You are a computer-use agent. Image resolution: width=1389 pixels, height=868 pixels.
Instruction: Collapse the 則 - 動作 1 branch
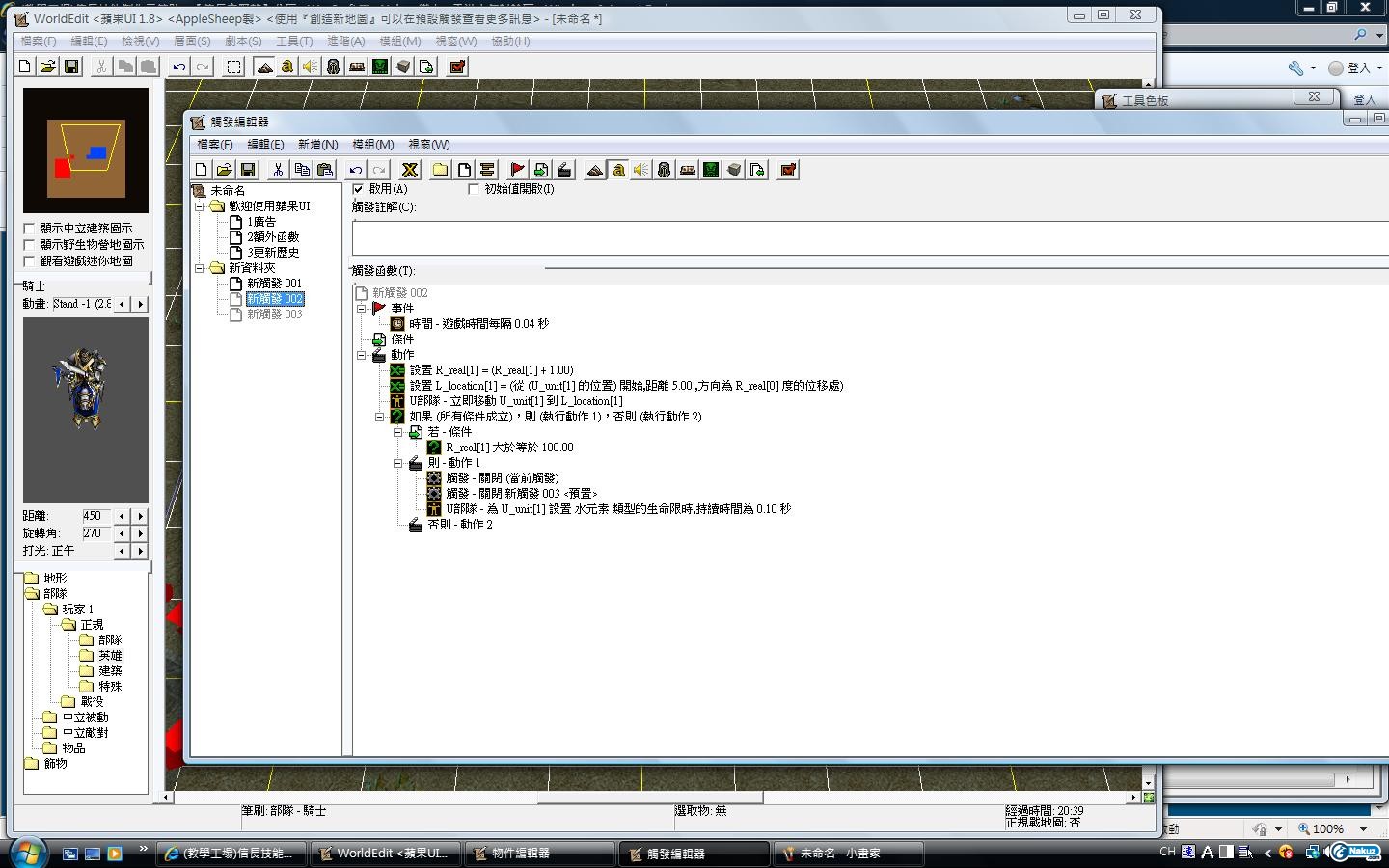397,463
